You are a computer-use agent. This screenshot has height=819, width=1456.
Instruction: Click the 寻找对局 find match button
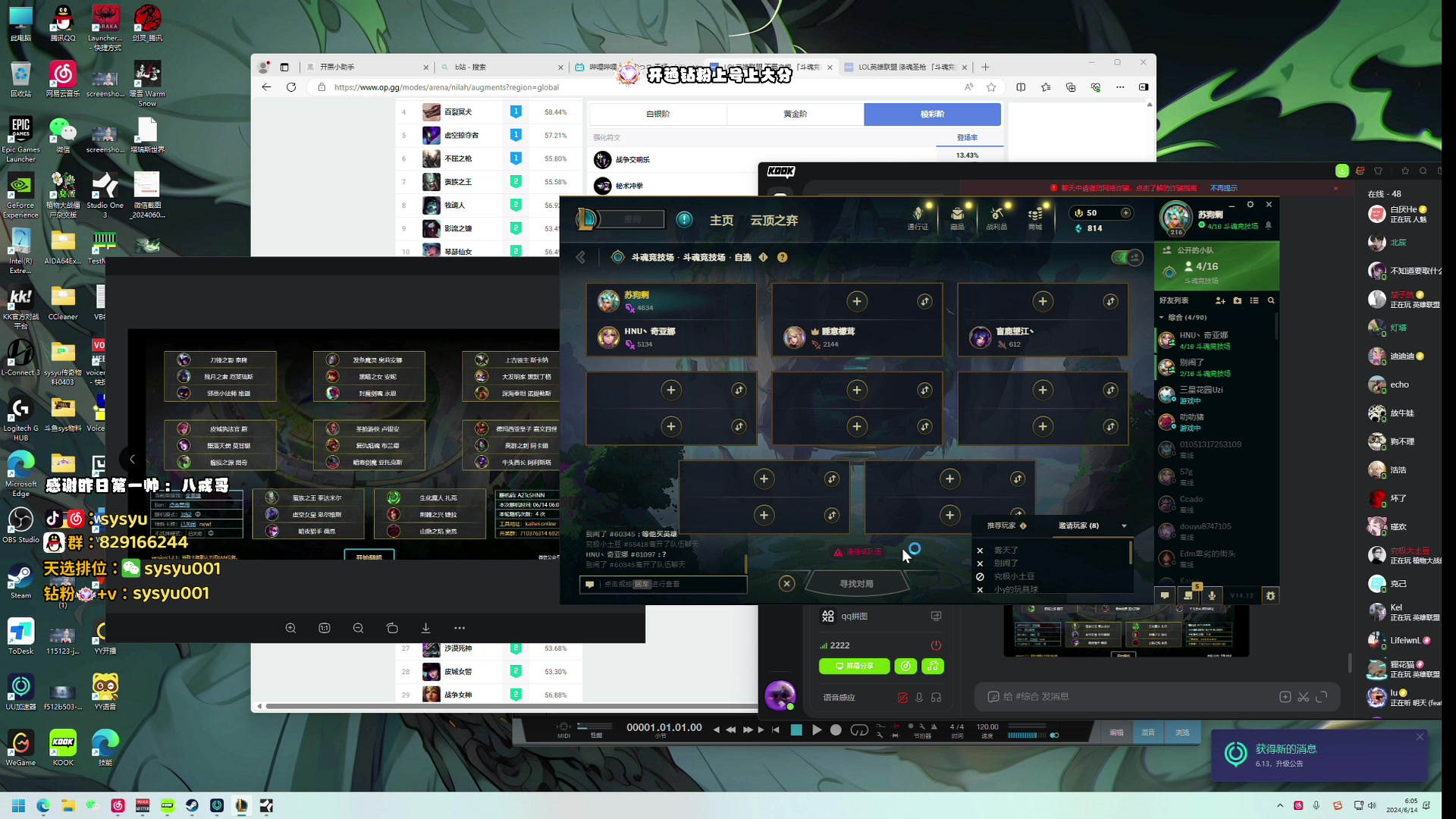click(856, 584)
